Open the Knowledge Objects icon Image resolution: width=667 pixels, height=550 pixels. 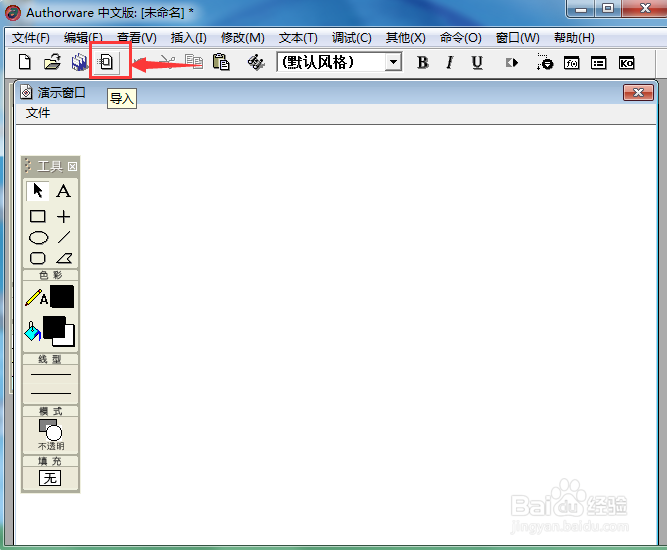coord(626,63)
